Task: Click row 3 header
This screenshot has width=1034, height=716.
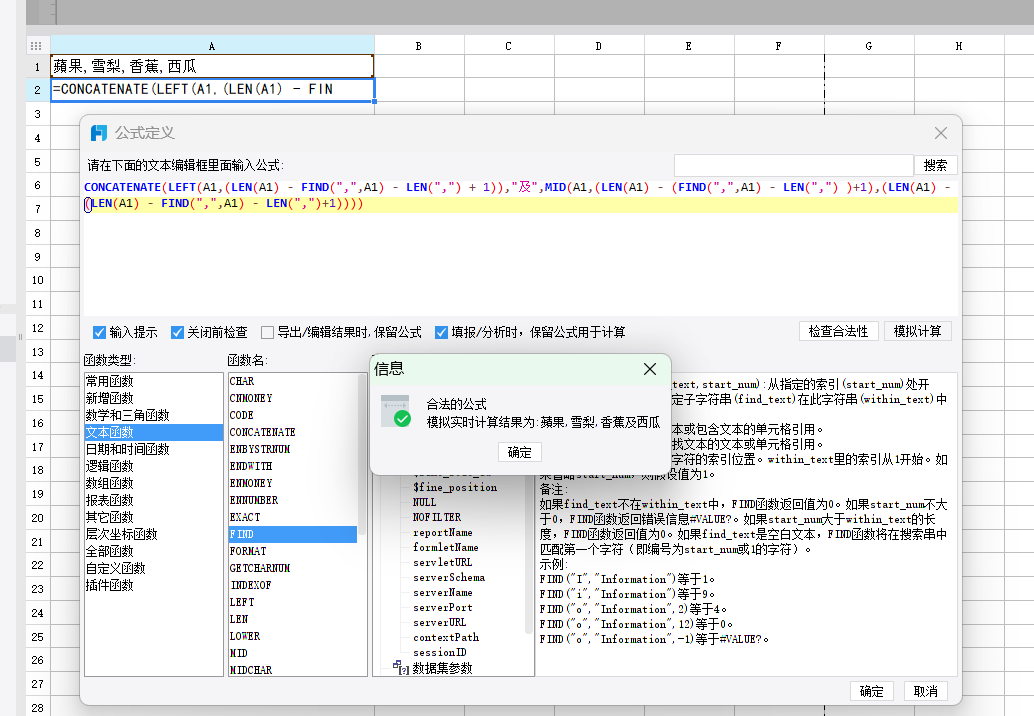Action: click(38, 114)
